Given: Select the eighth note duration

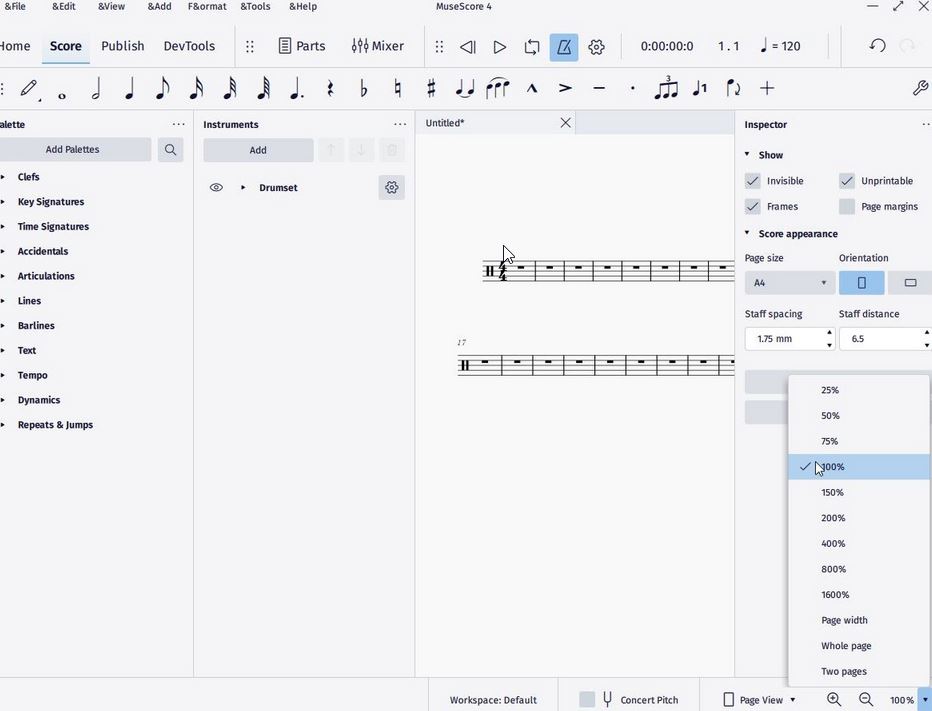Looking at the screenshot, I should [x=162, y=88].
